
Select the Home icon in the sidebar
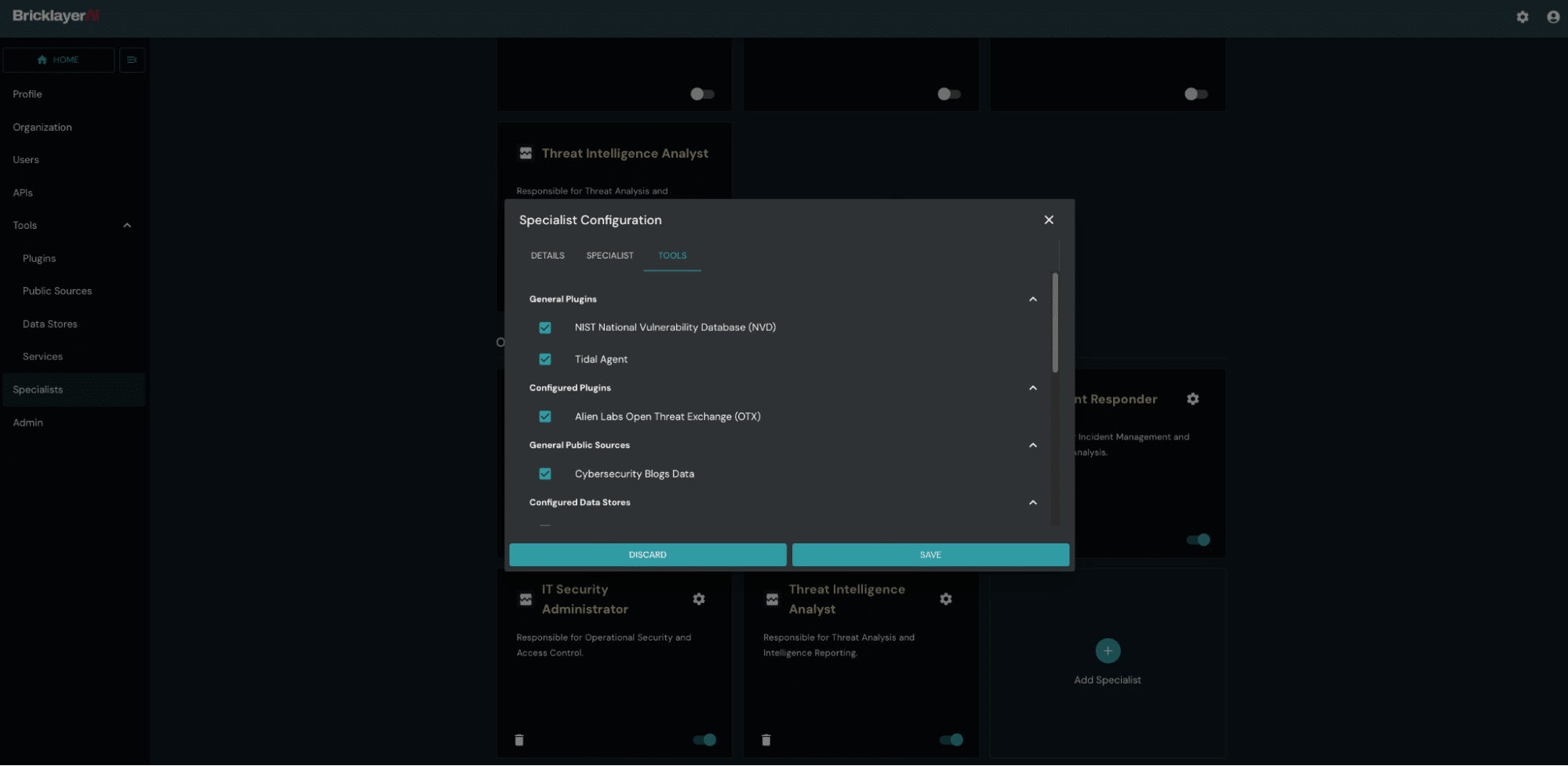[x=42, y=60]
